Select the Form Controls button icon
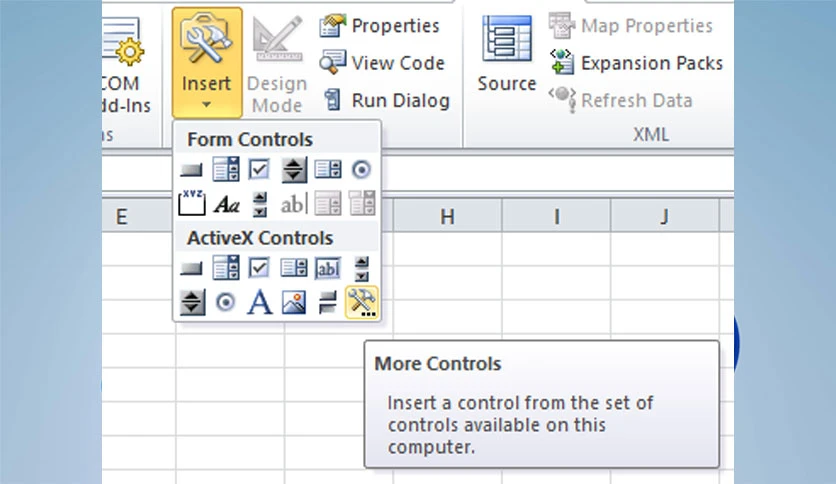 191,170
